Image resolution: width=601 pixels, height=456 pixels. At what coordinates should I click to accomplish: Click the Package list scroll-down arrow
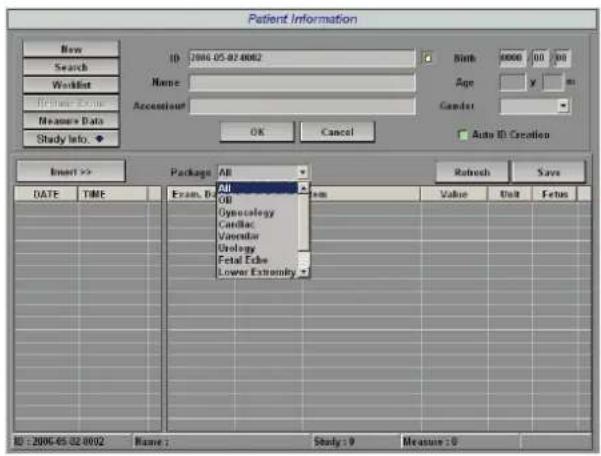click(x=303, y=272)
